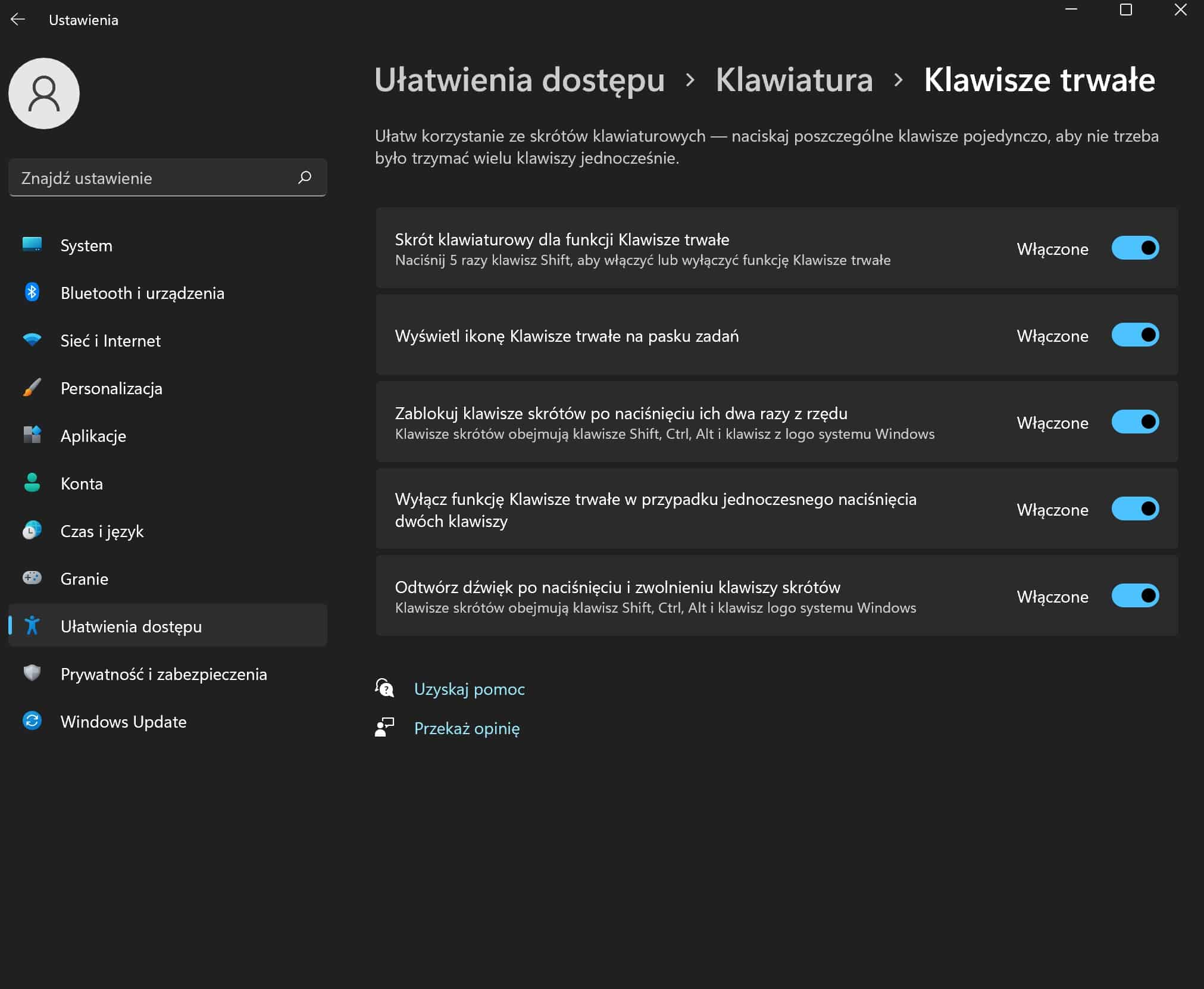Go to Klawiatura via breadcrumb
This screenshot has width=1204, height=989.
795,80
